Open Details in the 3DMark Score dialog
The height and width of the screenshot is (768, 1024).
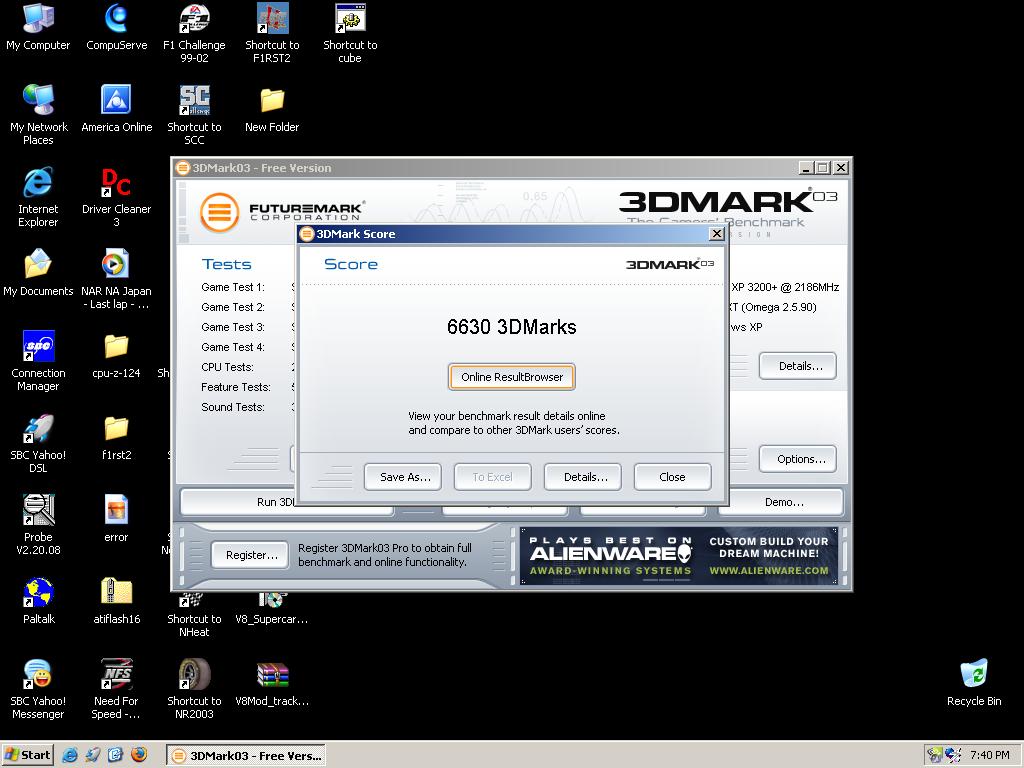[584, 477]
